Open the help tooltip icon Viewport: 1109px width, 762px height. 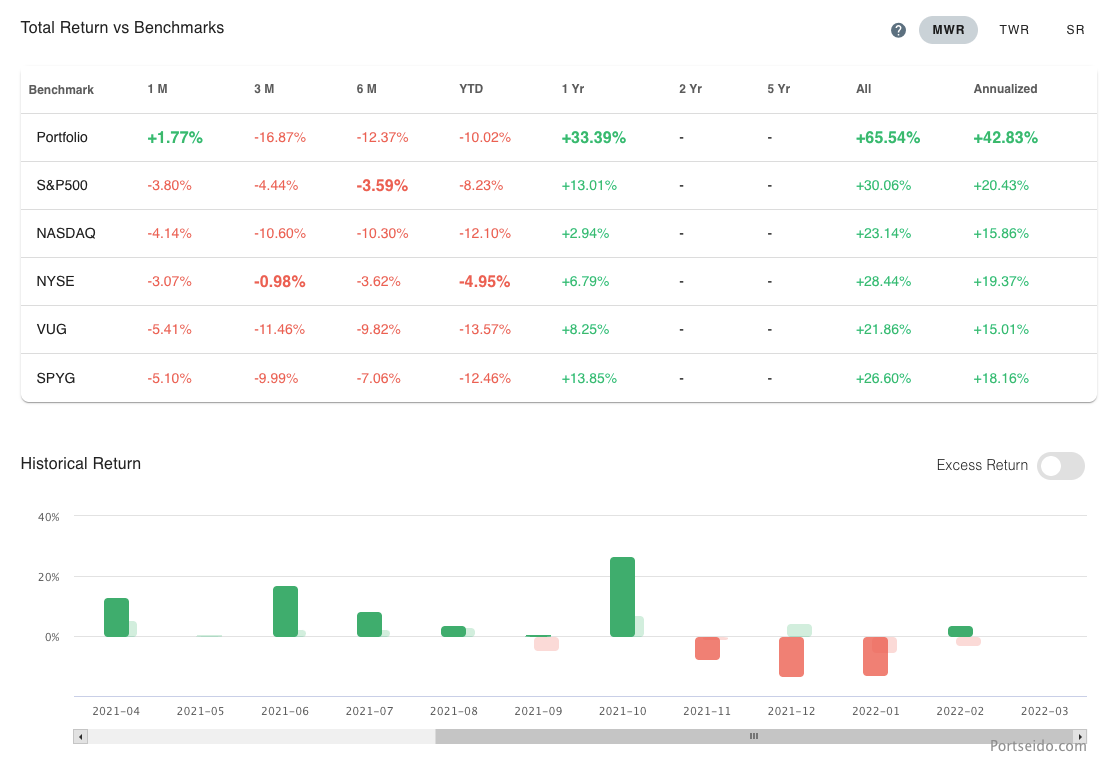898,30
